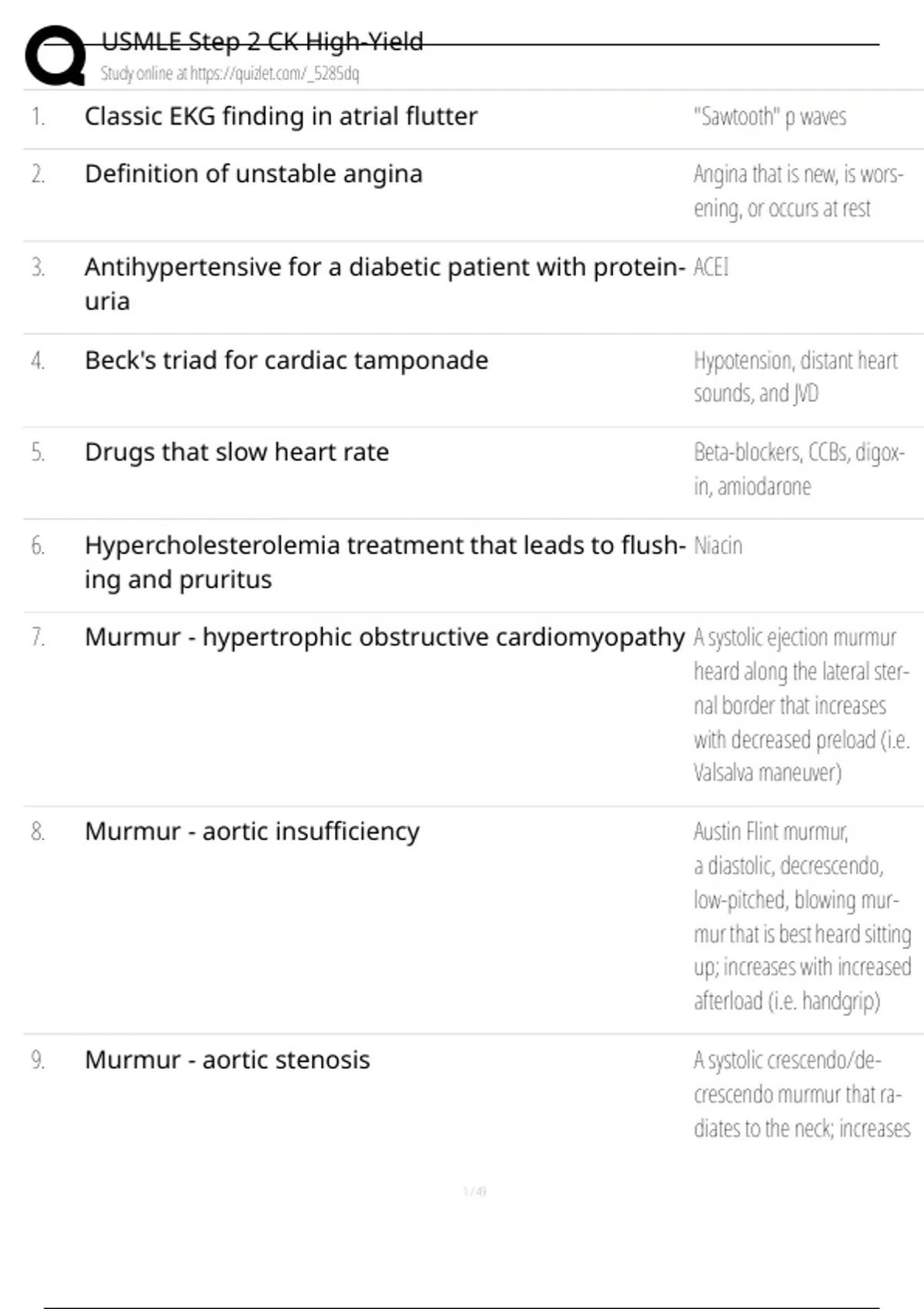The height and width of the screenshot is (1309, 924).
Task: Click the page number indicator at bottom
Action: (474, 1191)
